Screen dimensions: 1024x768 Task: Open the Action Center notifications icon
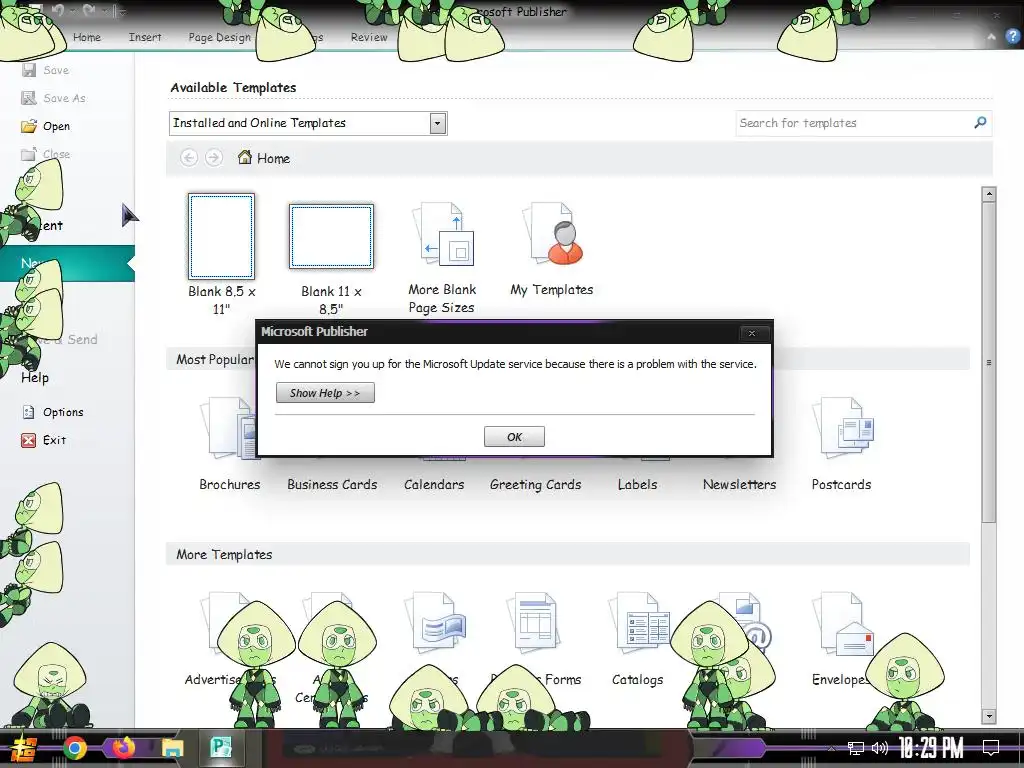tap(991, 748)
